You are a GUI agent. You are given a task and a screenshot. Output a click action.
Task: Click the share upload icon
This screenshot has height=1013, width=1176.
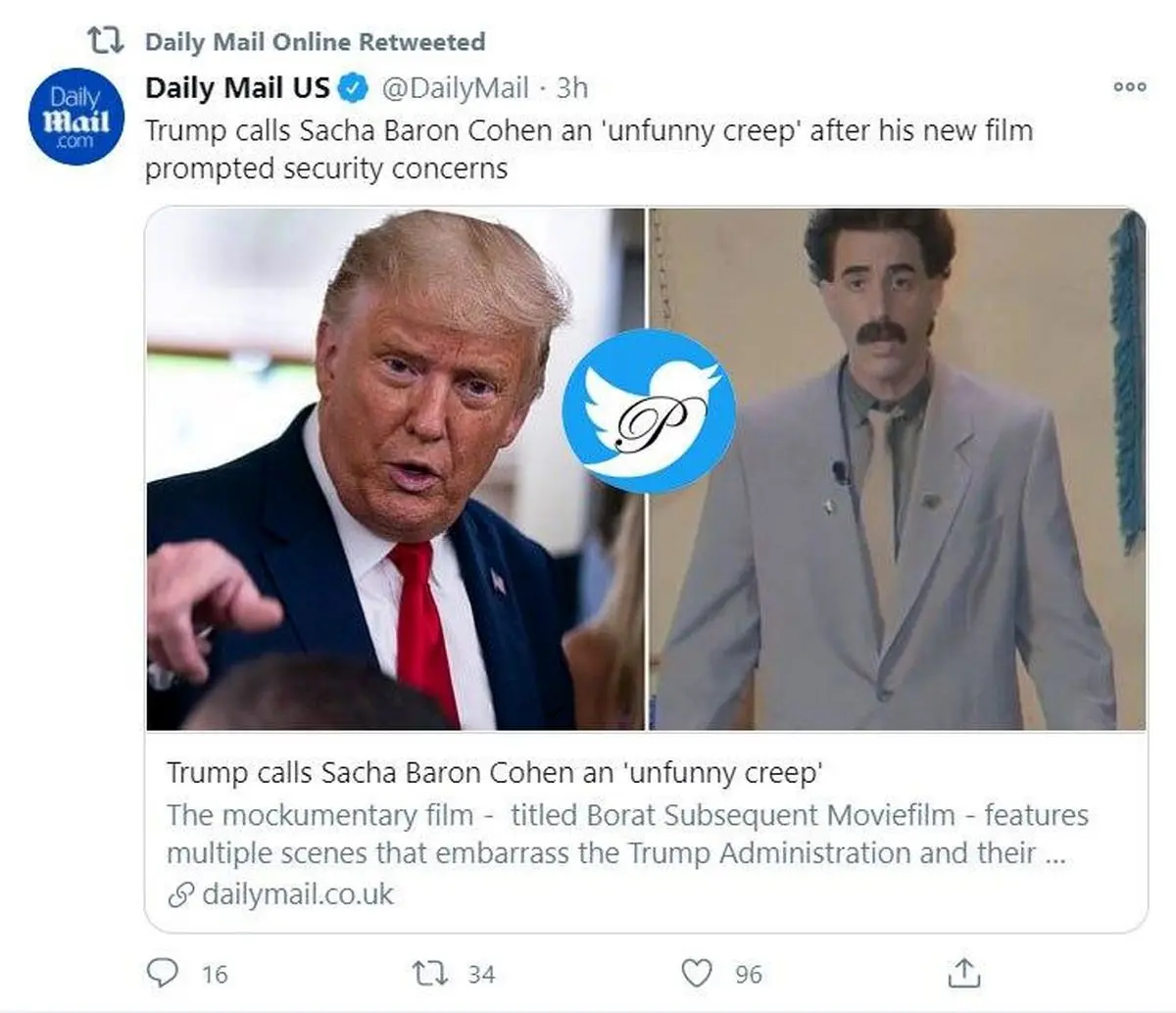964,973
